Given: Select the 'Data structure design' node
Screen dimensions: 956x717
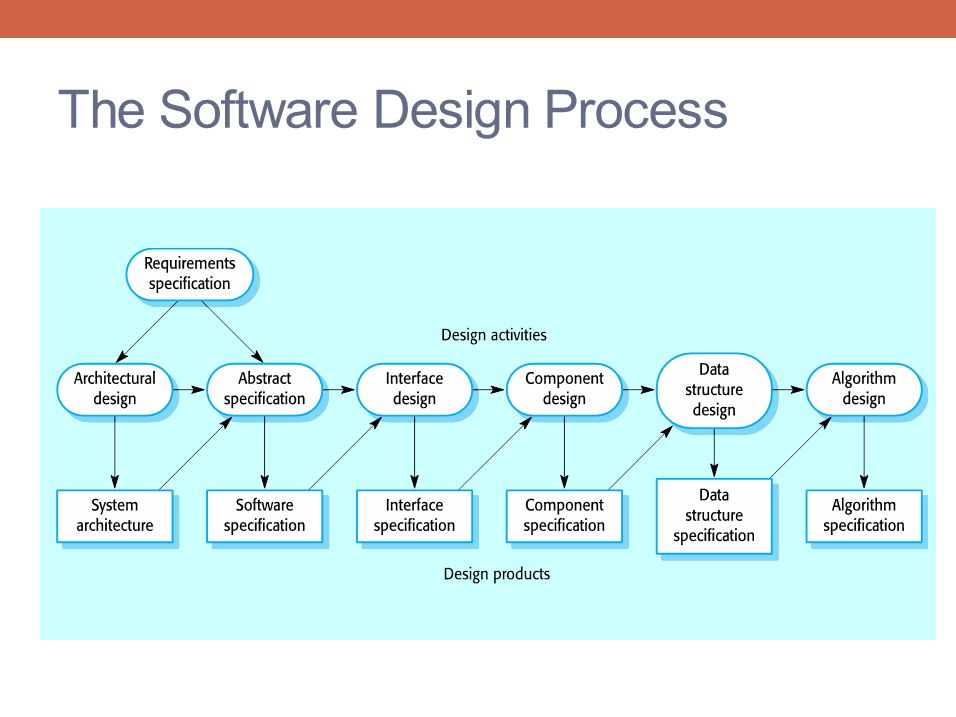Looking at the screenshot, I should coord(714,390).
